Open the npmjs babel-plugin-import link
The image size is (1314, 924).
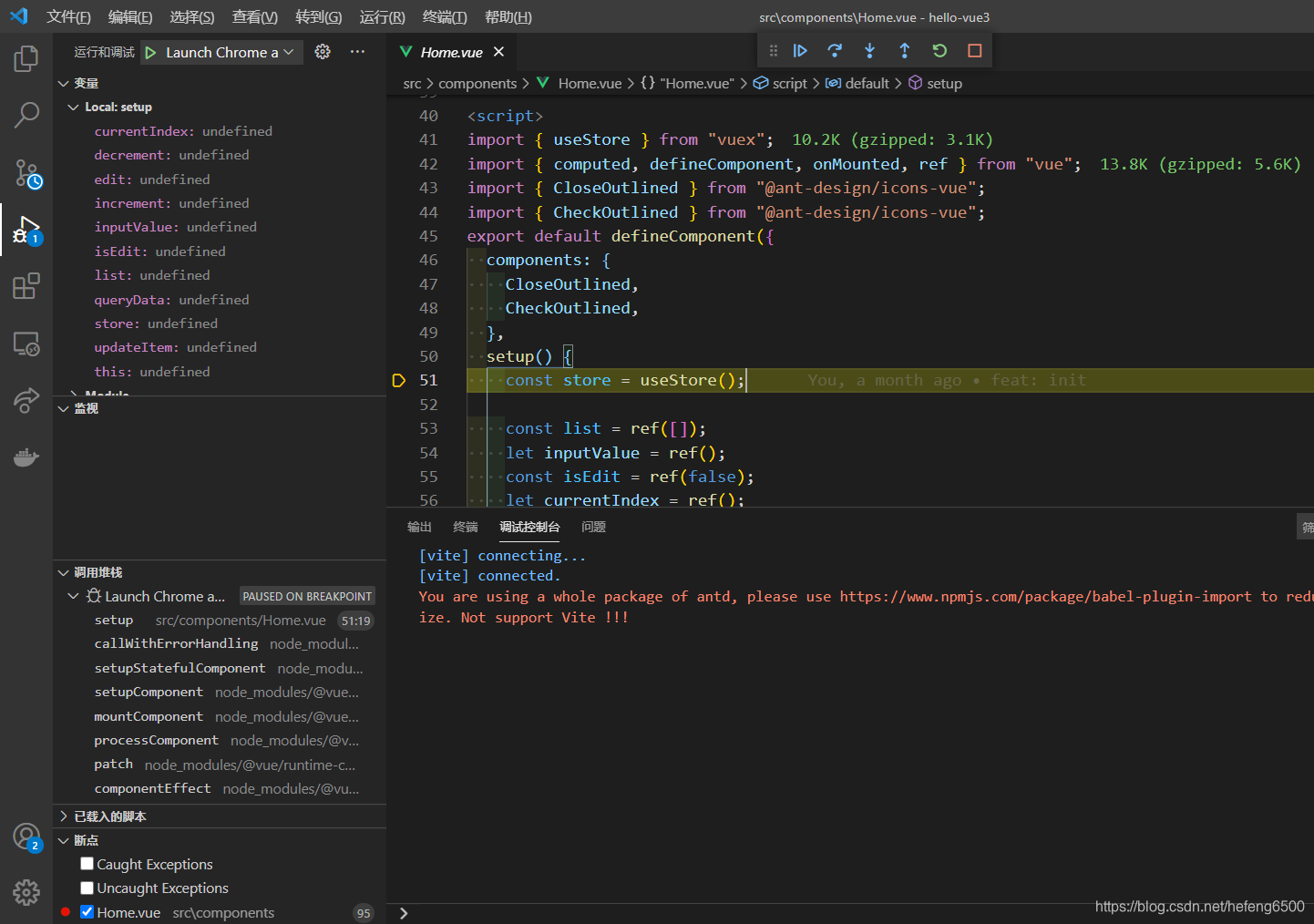tap(1045, 597)
